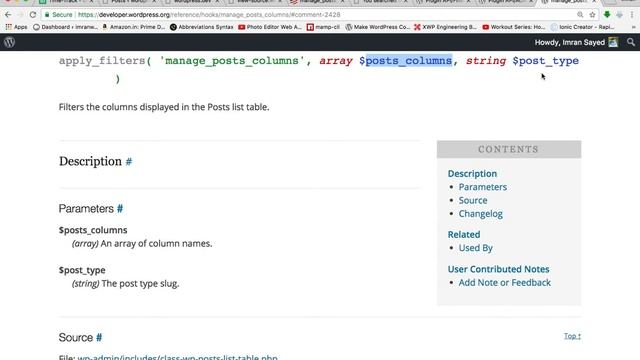Open the admin bar search icon
The width and height of the screenshot is (640, 360).
[631, 42]
